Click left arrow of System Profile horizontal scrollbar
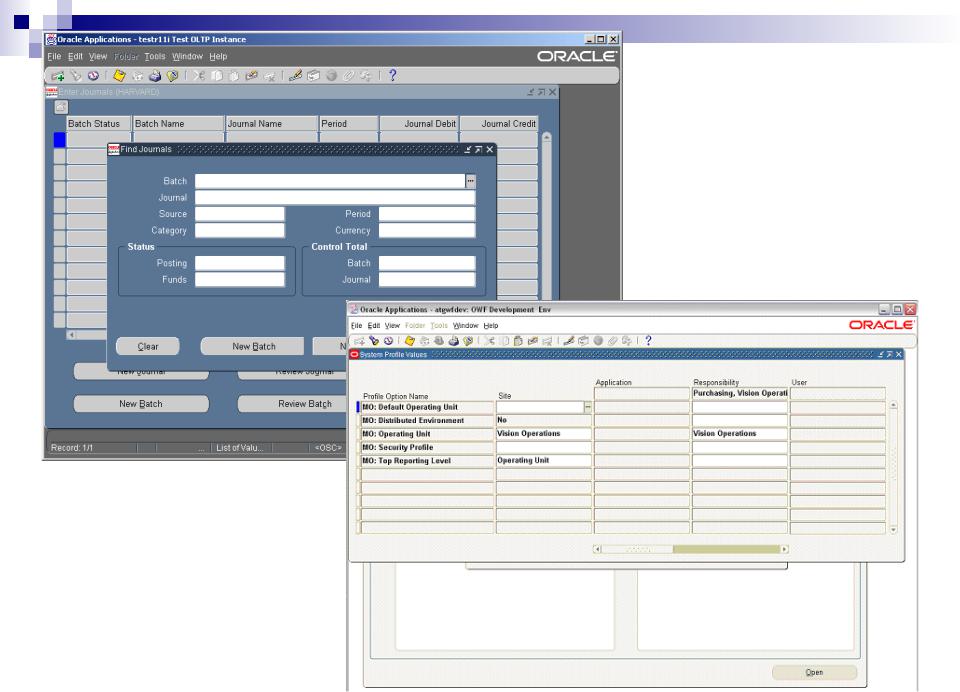The image size is (960, 692). pos(597,549)
